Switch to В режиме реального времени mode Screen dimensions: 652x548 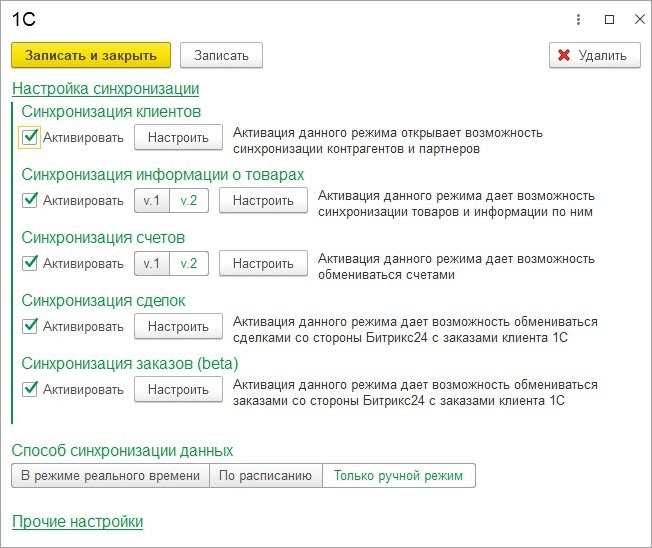tap(110, 475)
